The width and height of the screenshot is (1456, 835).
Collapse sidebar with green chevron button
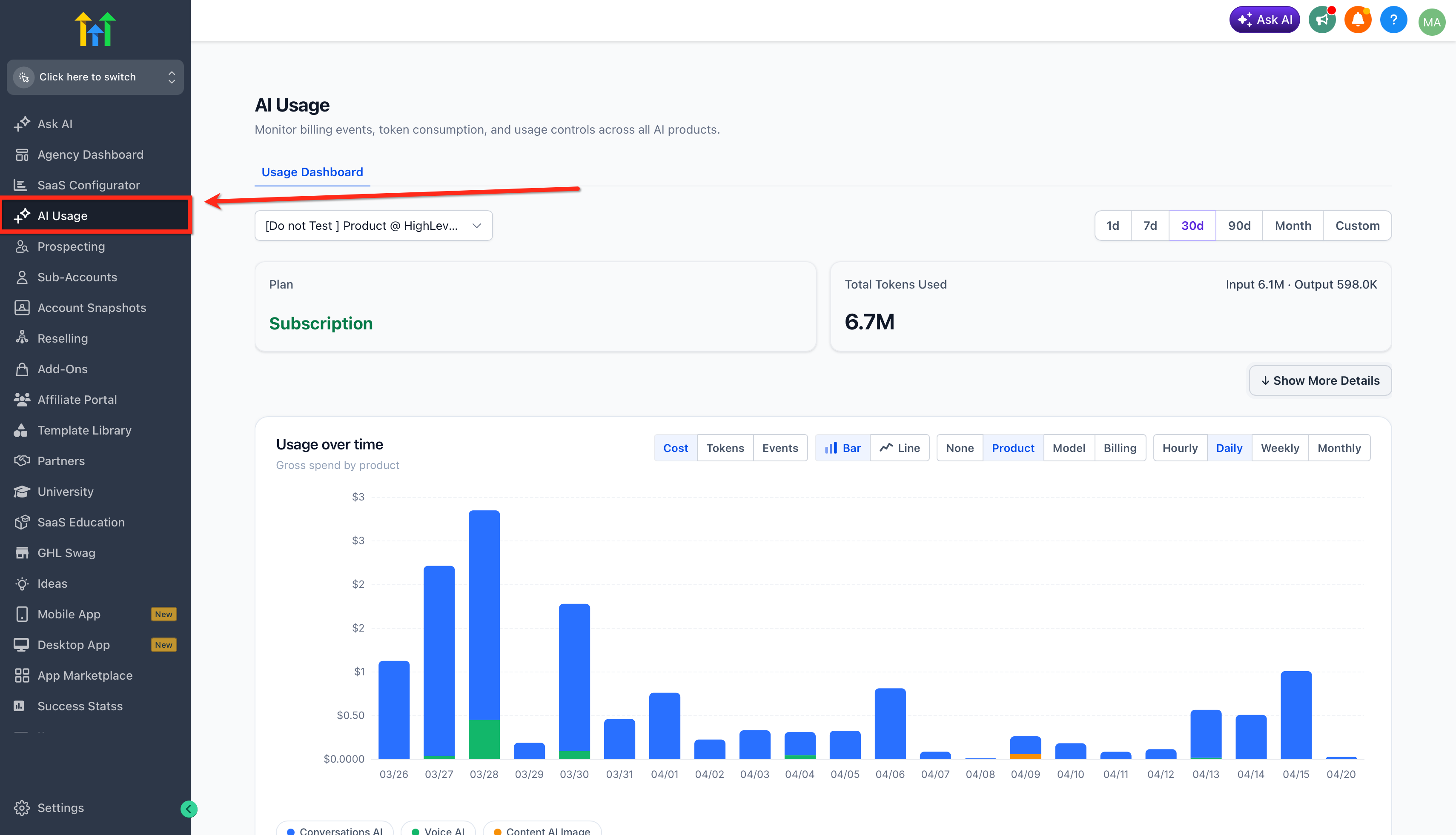189,809
